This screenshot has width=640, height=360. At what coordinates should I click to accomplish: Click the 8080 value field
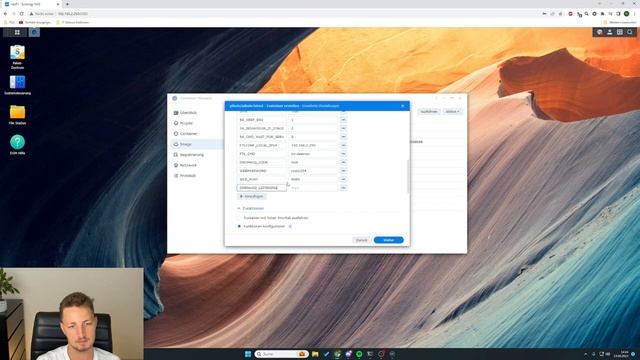[313, 179]
